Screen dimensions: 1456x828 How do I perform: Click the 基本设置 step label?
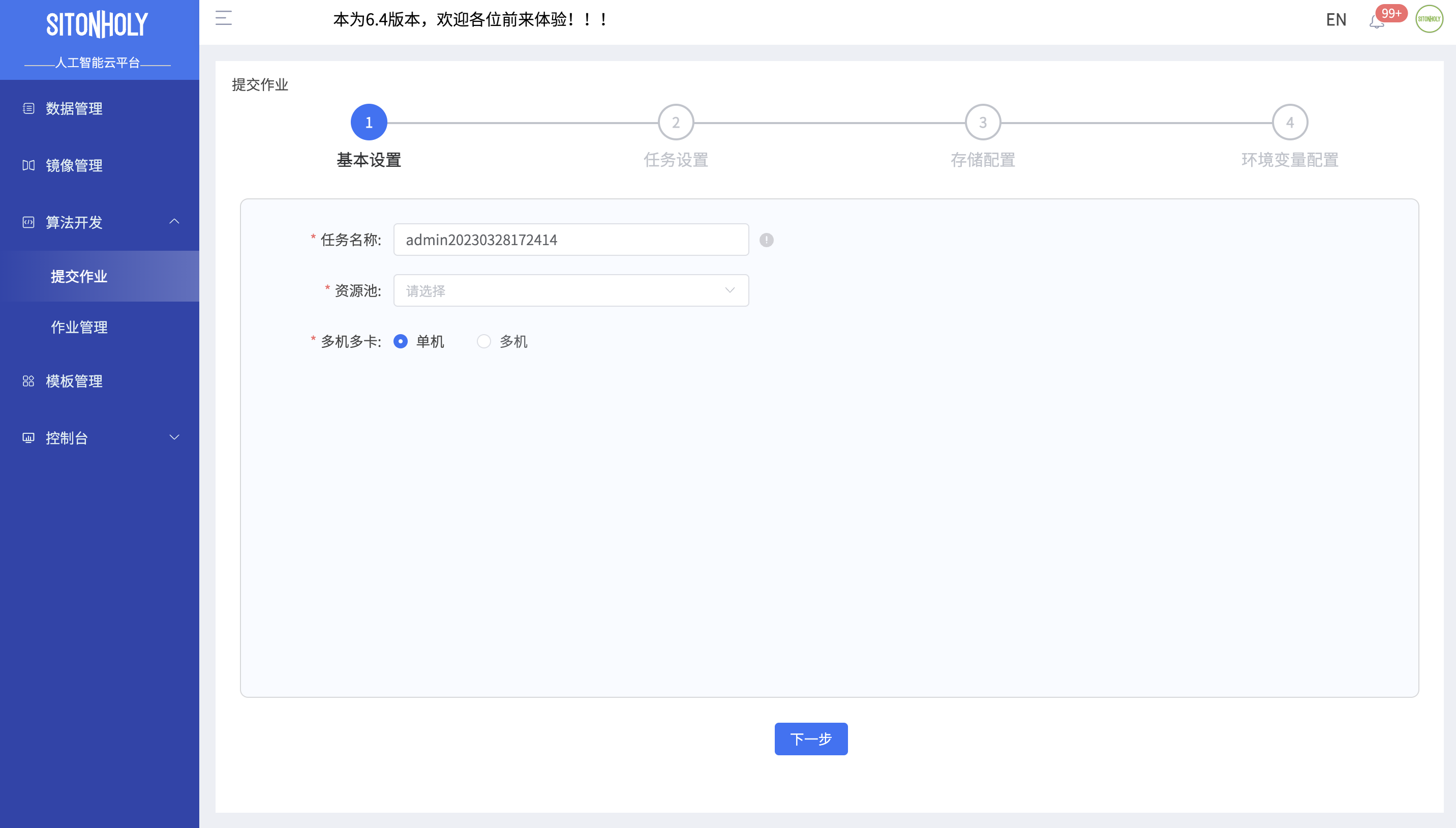tap(369, 160)
